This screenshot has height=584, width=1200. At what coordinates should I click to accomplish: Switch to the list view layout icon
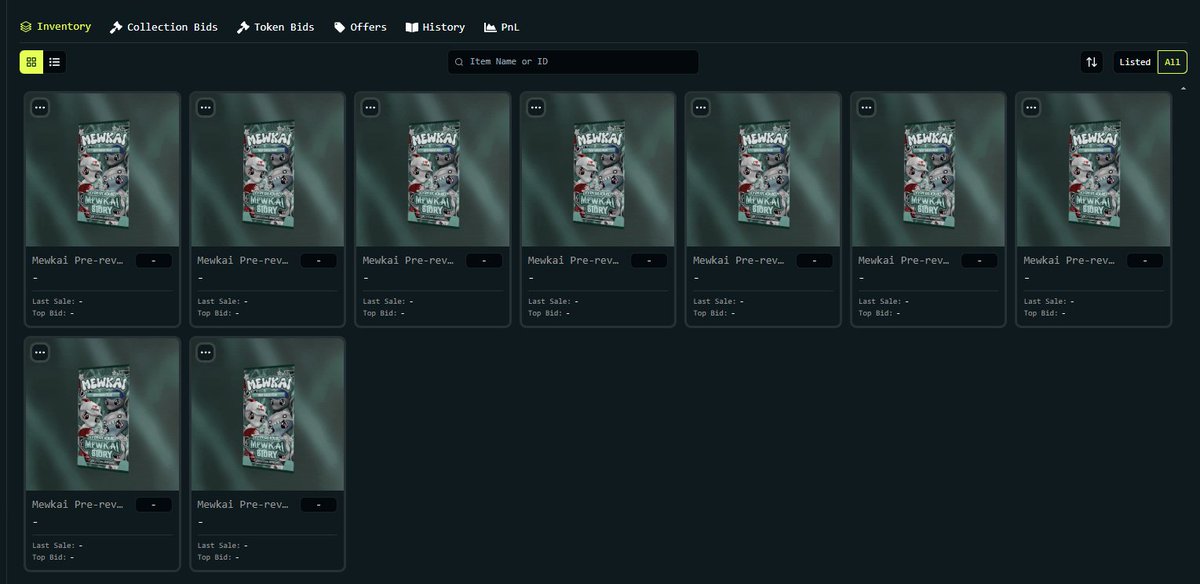tap(55, 62)
